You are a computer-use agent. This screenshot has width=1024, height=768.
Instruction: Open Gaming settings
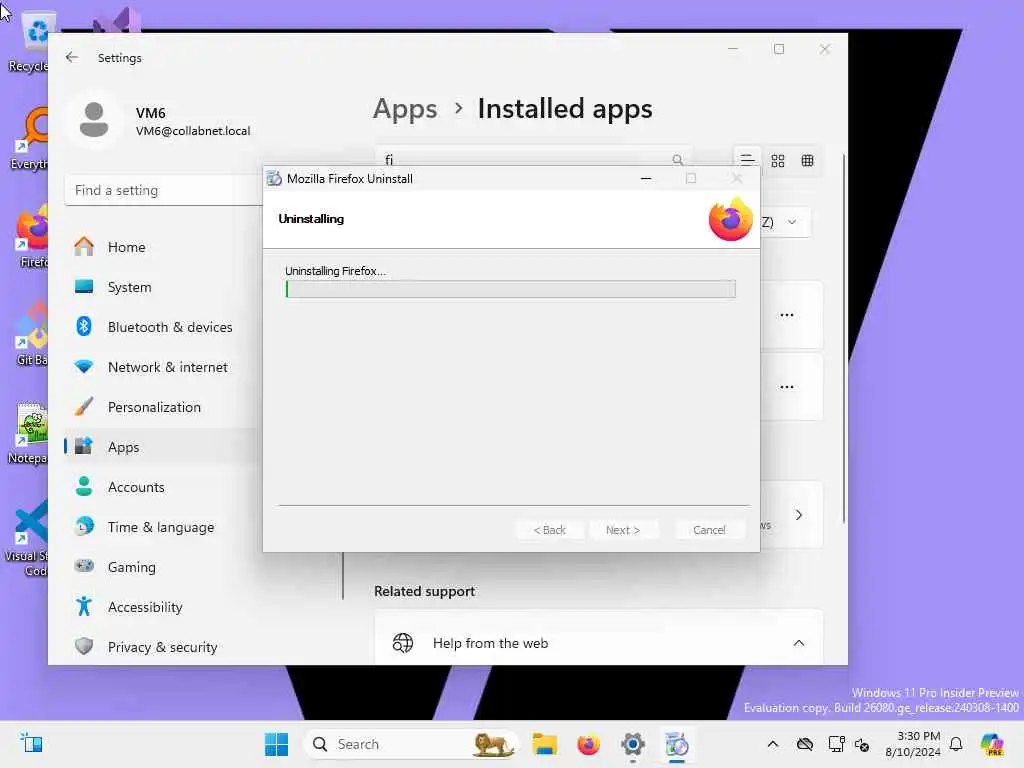pyautogui.click(x=131, y=567)
